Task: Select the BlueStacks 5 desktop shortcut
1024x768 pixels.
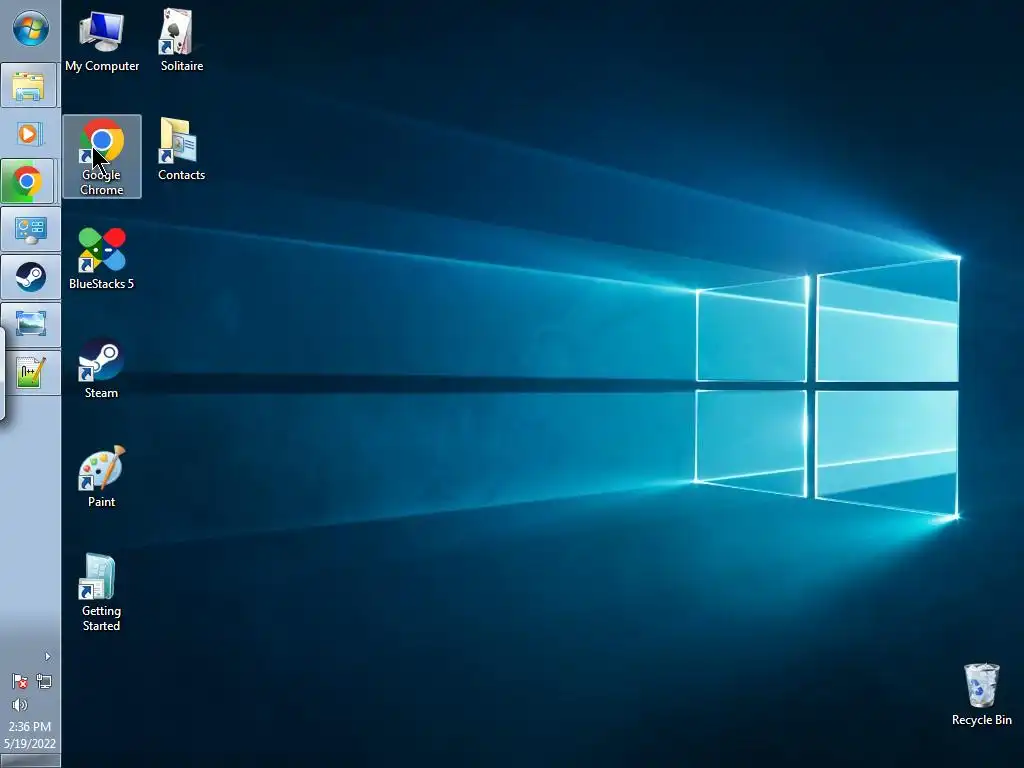Action: pos(102,259)
